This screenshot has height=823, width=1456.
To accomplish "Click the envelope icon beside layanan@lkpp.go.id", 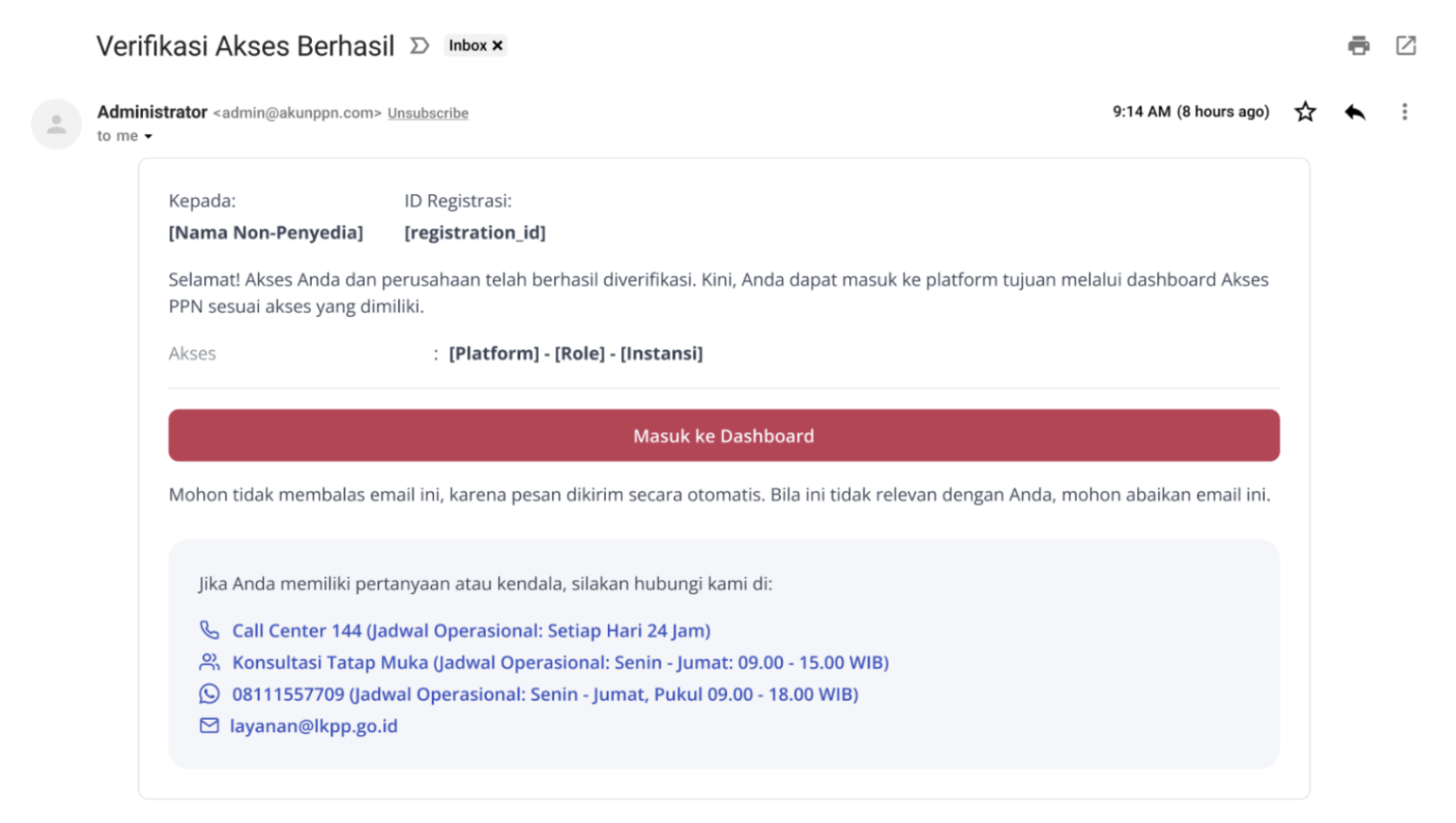I will 209,726.
